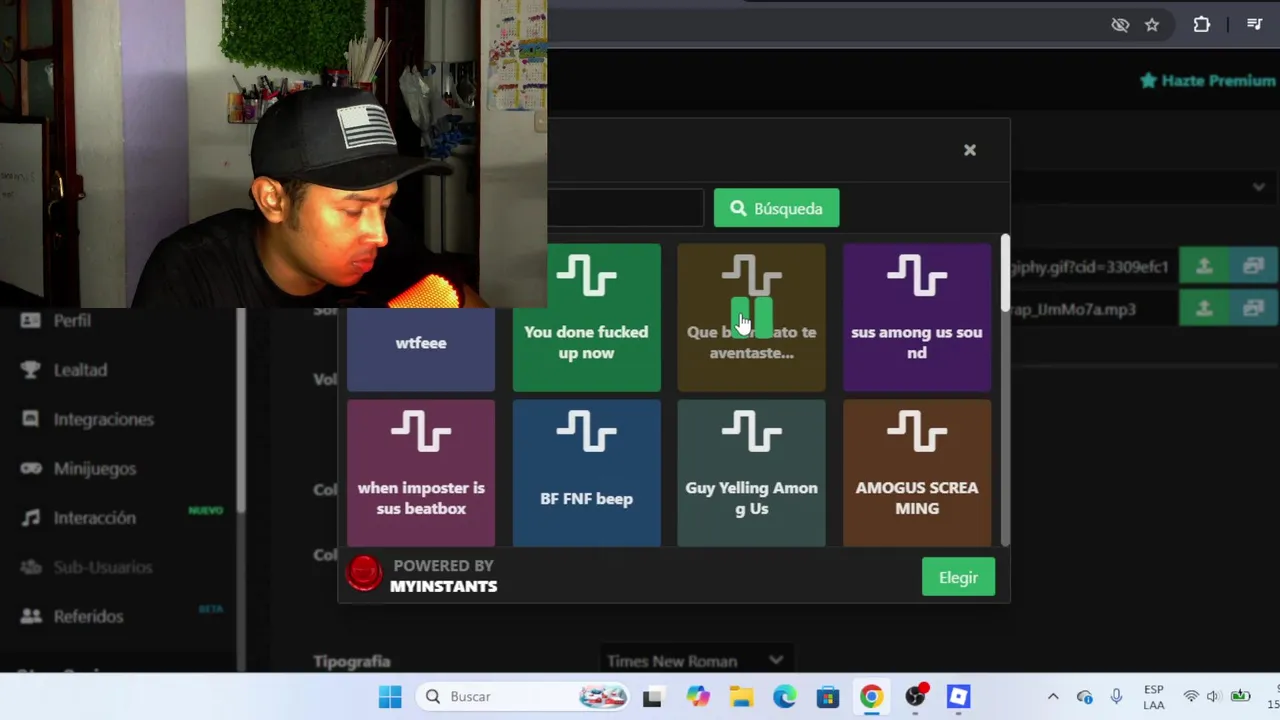Click the sound search text field
Screen dimensions: 1280x720
625,208
